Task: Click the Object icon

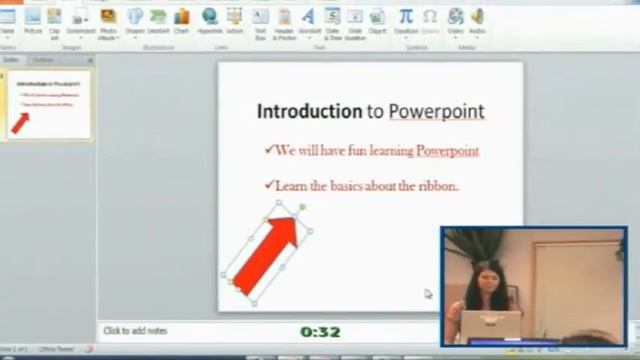Action: [377, 17]
